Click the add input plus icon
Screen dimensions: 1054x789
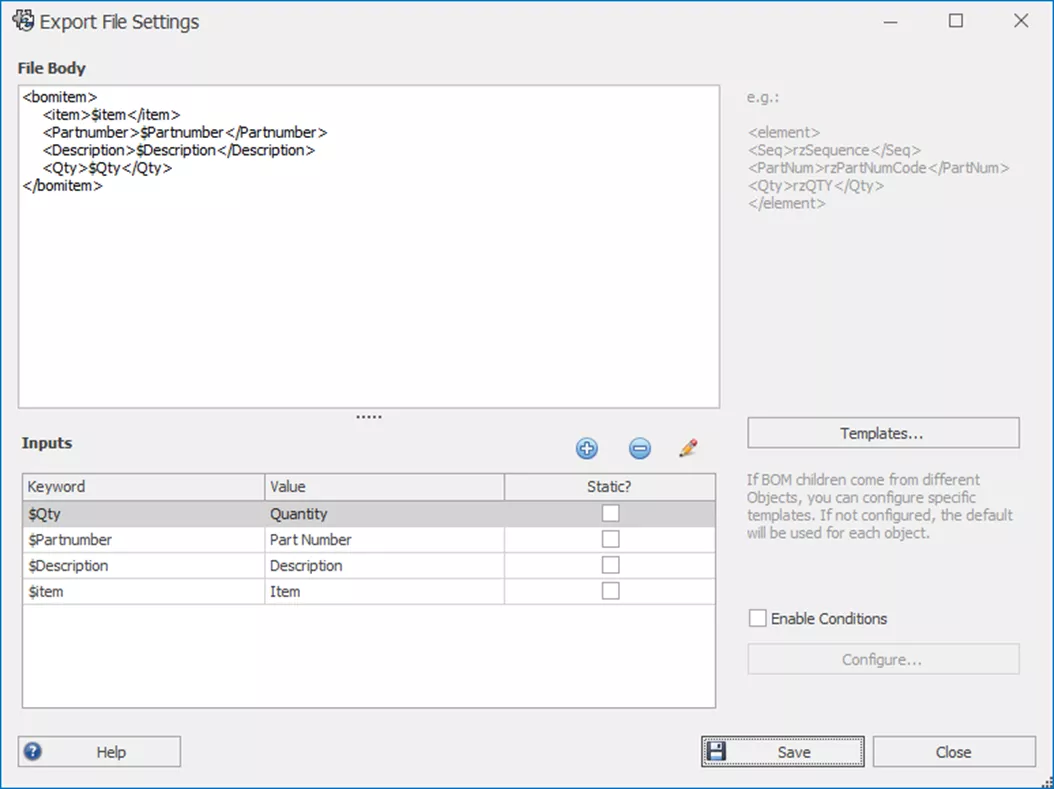click(x=587, y=449)
